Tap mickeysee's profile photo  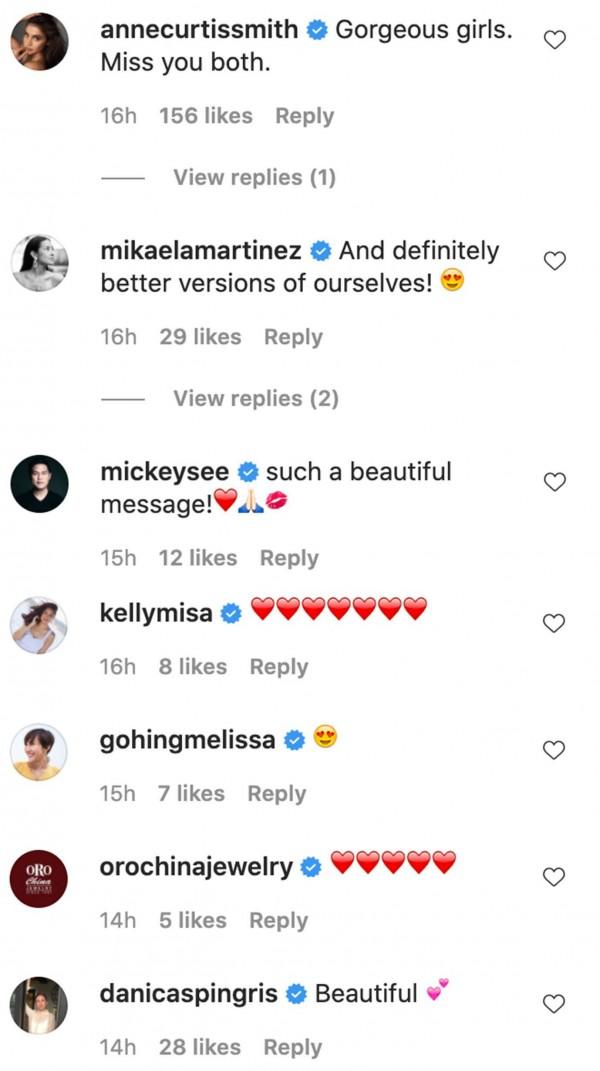(39, 484)
